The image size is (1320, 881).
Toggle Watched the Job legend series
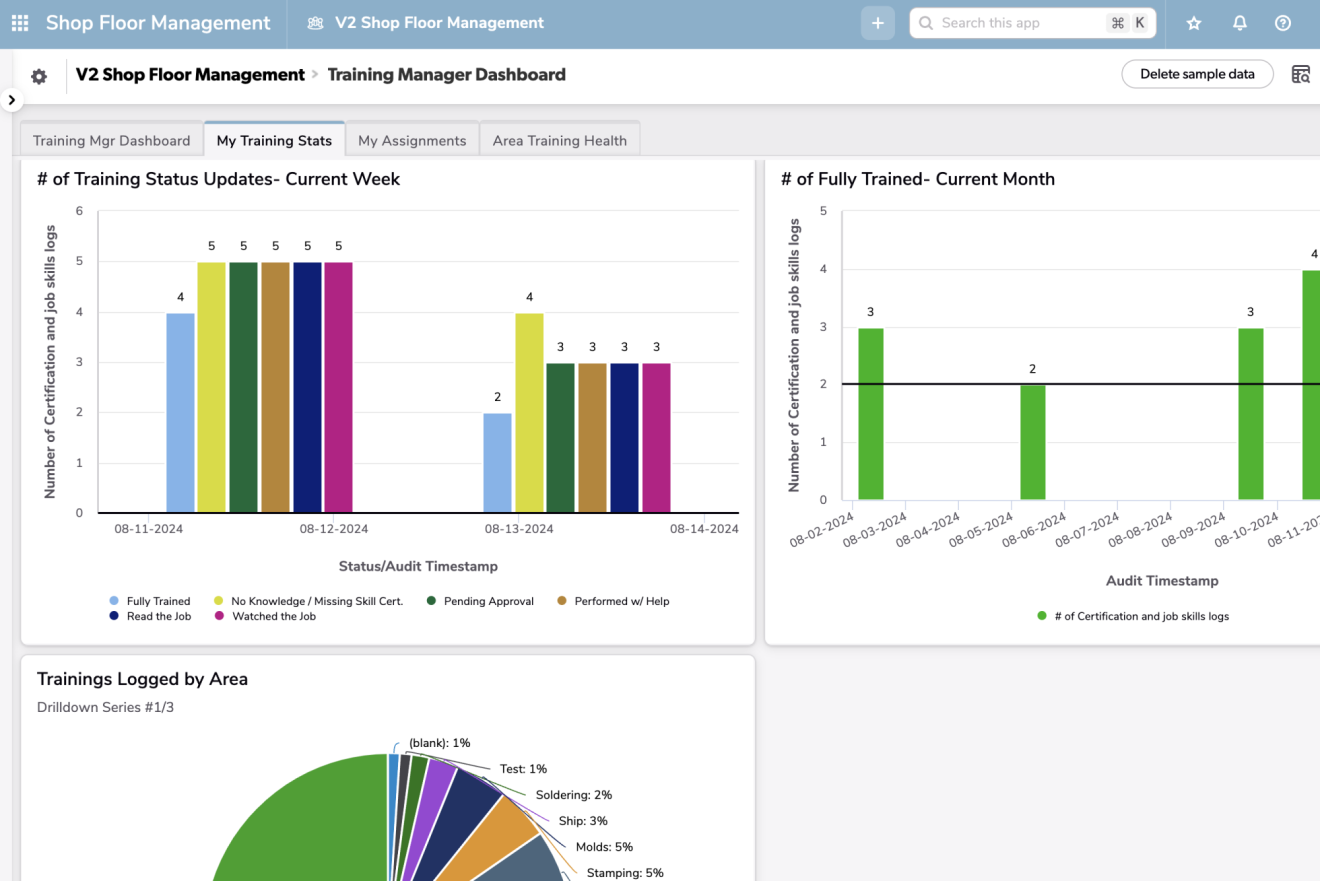[x=273, y=616]
